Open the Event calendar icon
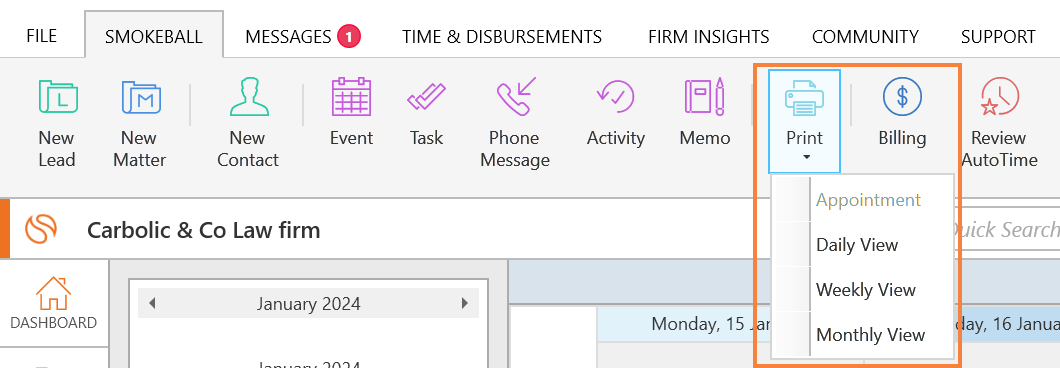1060x368 pixels. 351,97
